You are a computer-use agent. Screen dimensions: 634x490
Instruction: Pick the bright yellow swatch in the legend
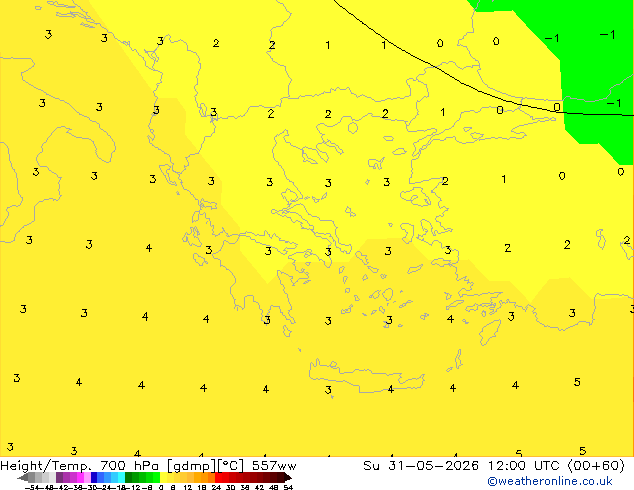pyautogui.click(x=163, y=478)
